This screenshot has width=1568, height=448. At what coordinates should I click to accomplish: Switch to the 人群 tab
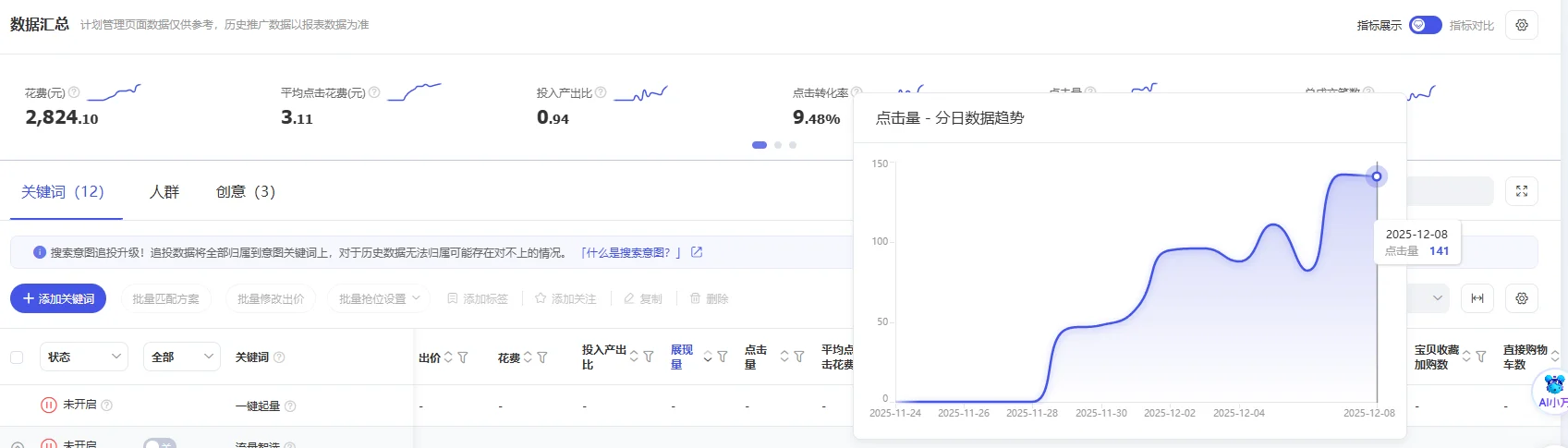tap(164, 191)
